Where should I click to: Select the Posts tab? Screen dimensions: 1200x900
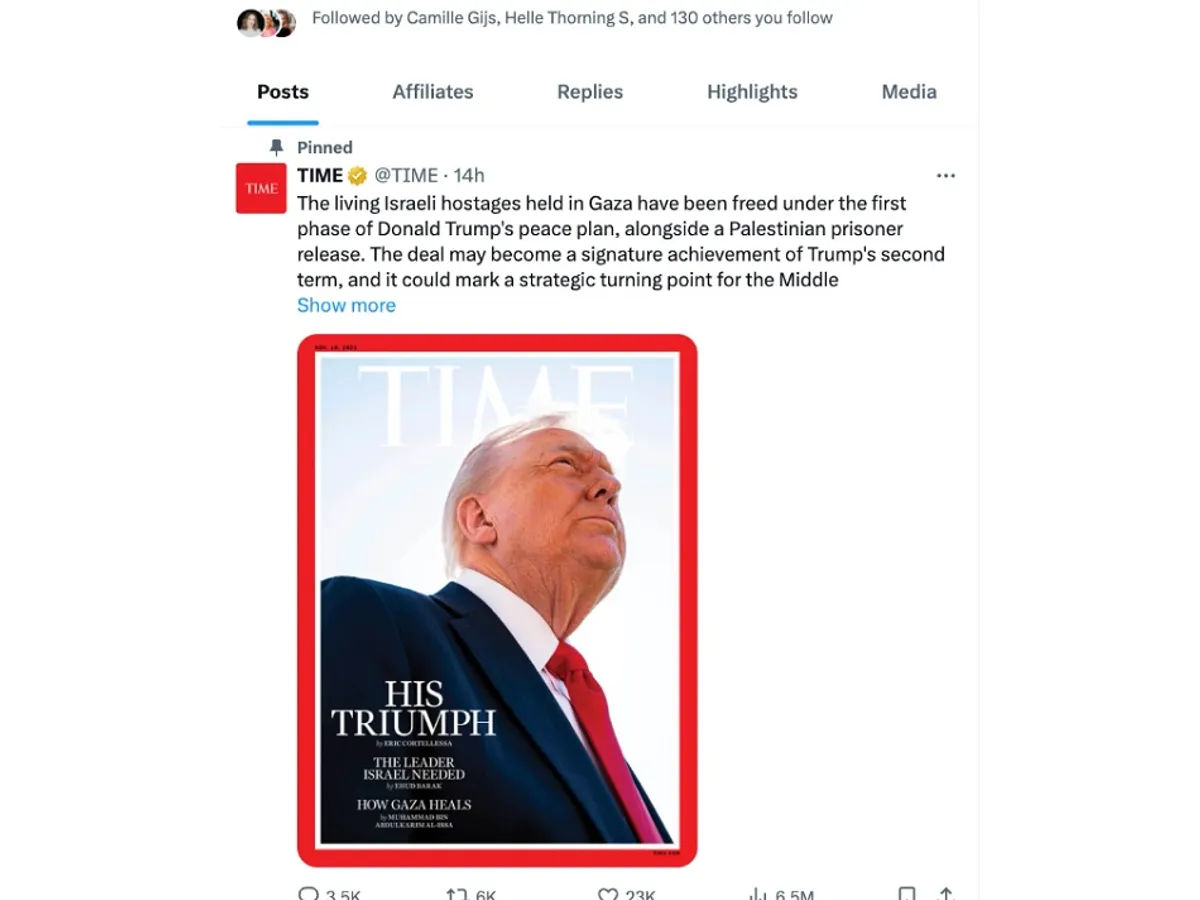click(283, 92)
